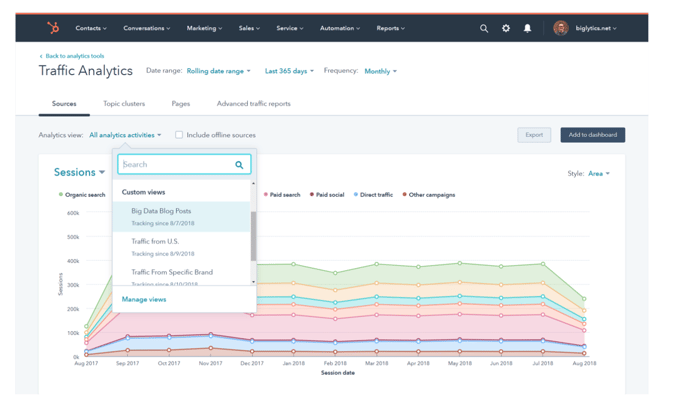Change the Monthly frequency dropdown
Image resolution: width=690 pixels, height=408 pixels.
380,71
